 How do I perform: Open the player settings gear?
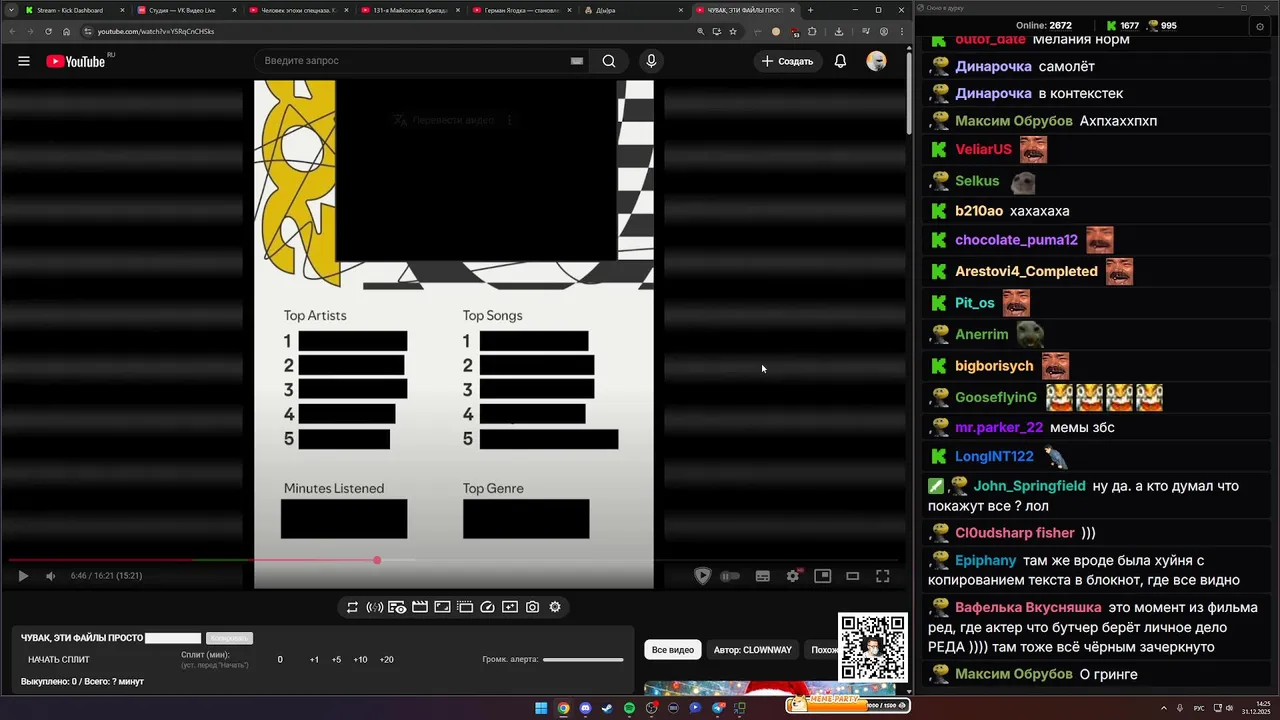pyautogui.click(x=793, y=576)
